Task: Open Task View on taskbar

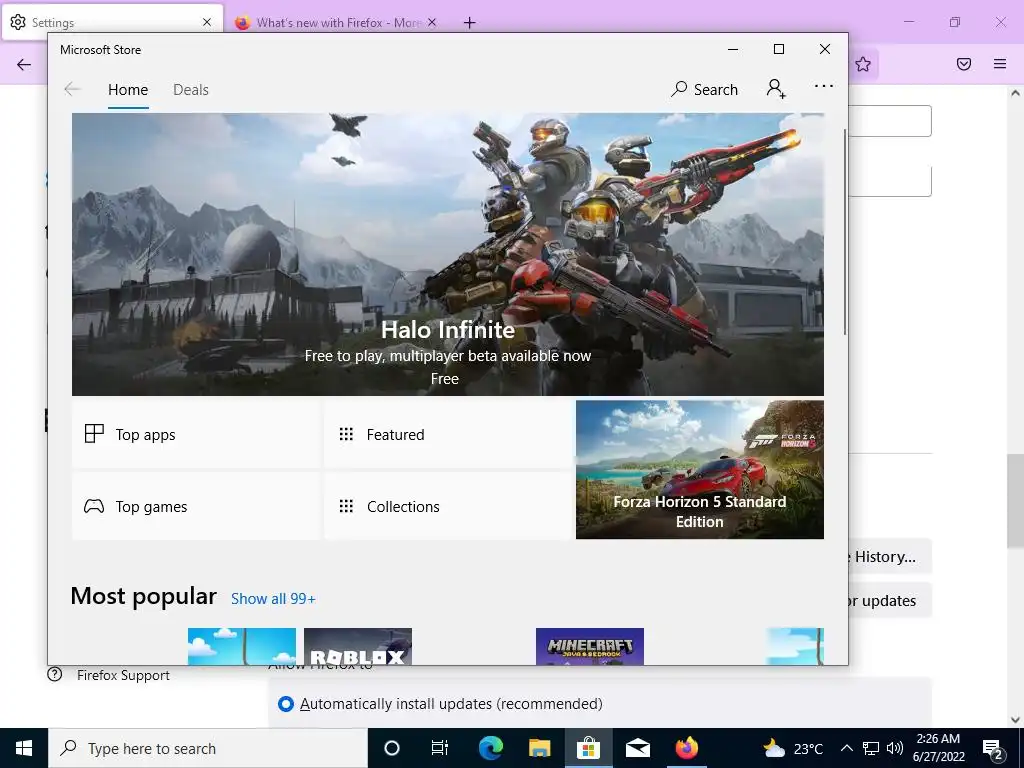Action: click(440, 748)
